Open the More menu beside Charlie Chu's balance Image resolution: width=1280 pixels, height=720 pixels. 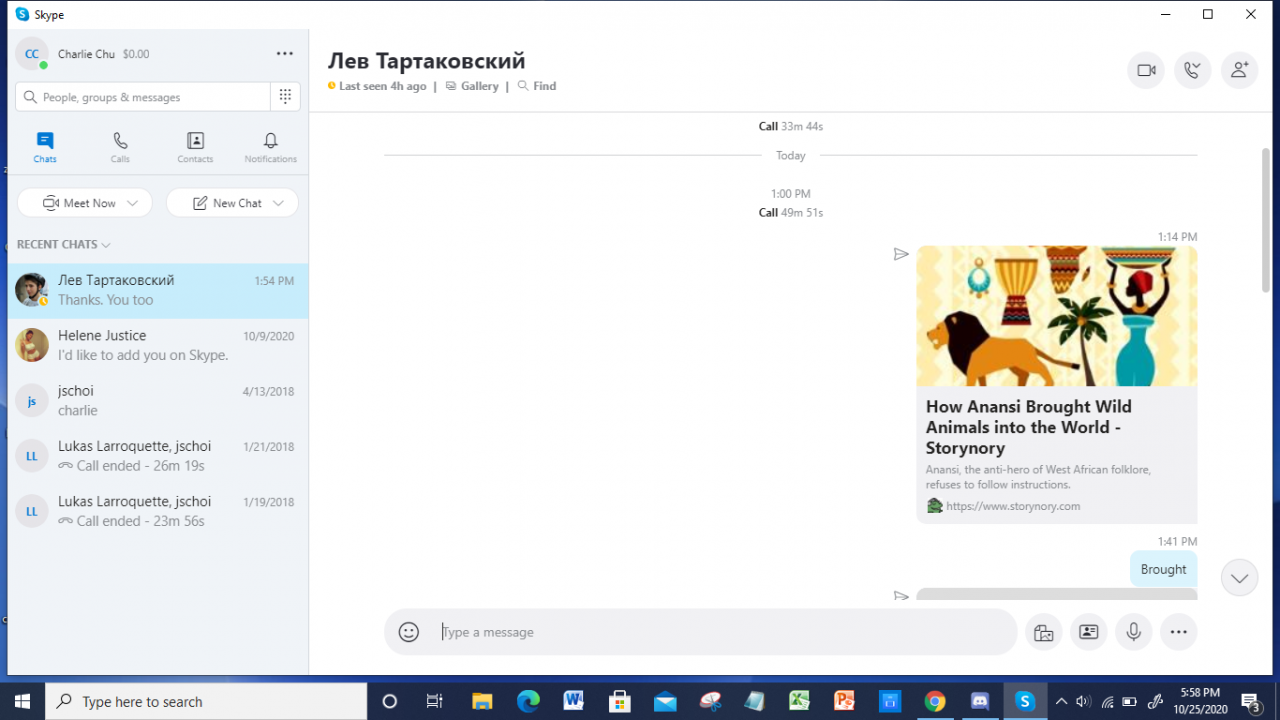[x=285, y=54]
